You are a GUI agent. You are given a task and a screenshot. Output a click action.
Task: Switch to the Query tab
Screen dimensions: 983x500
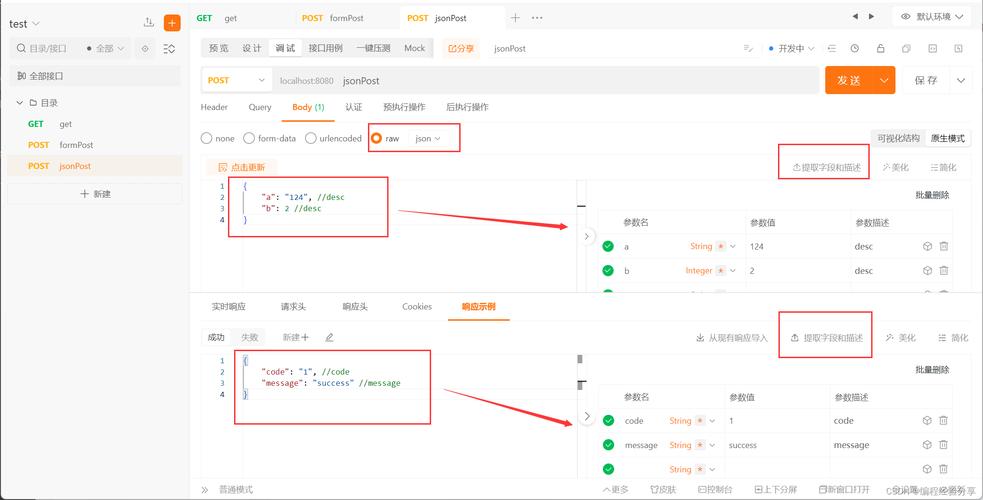(x=260, y=107)
